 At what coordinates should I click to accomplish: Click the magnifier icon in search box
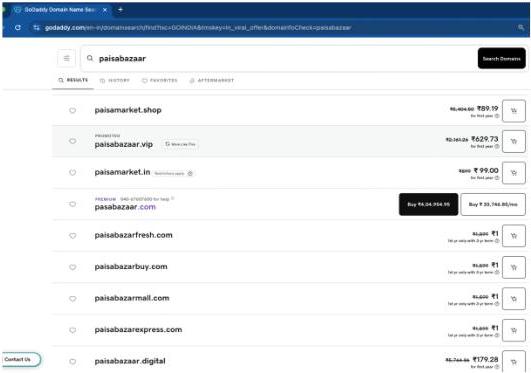(90, 58)
